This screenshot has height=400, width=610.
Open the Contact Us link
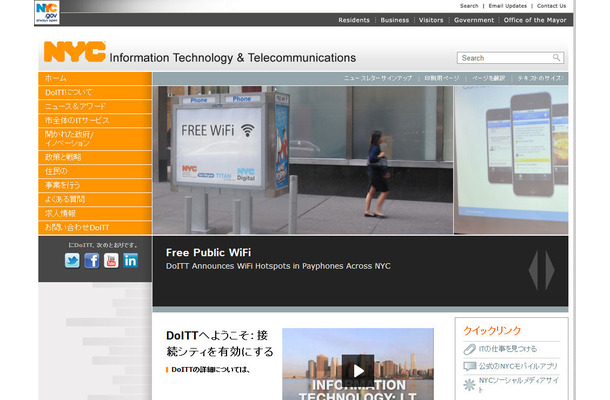(551, 6)
